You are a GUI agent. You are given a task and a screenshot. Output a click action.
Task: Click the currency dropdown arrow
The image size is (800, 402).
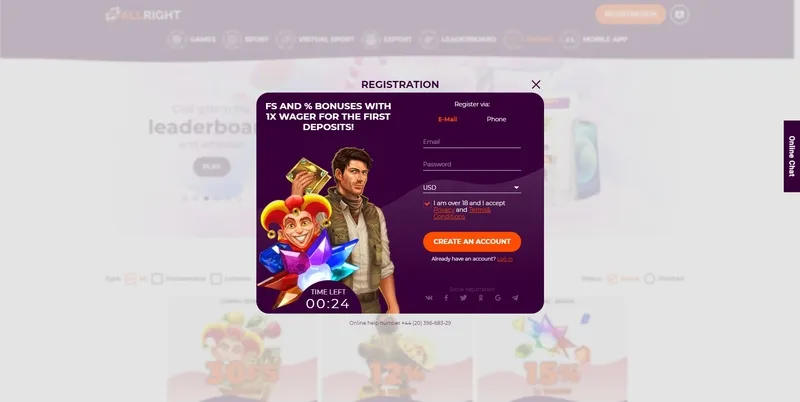point(516,188)
